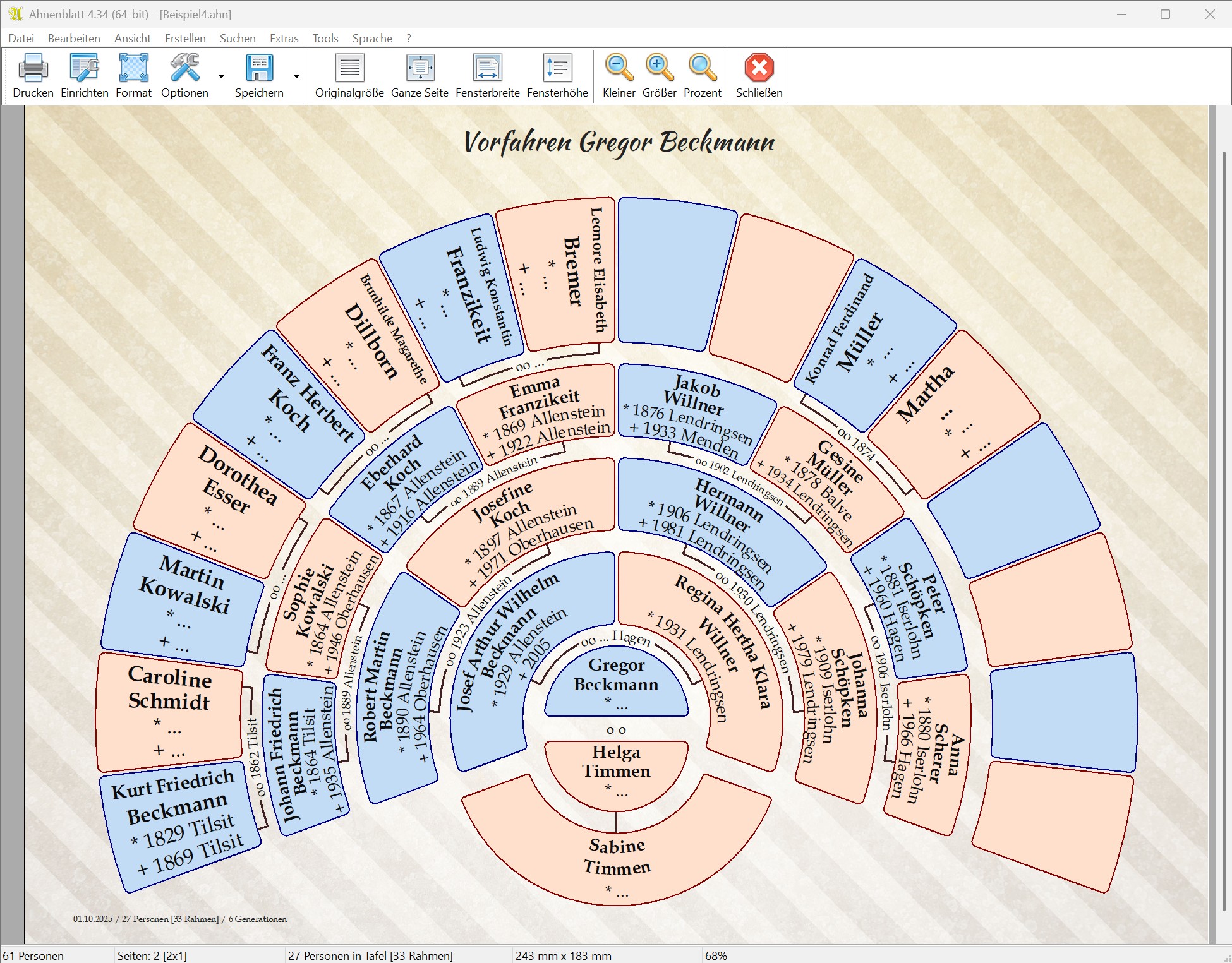Open the Sprache menu

(372, 39)
